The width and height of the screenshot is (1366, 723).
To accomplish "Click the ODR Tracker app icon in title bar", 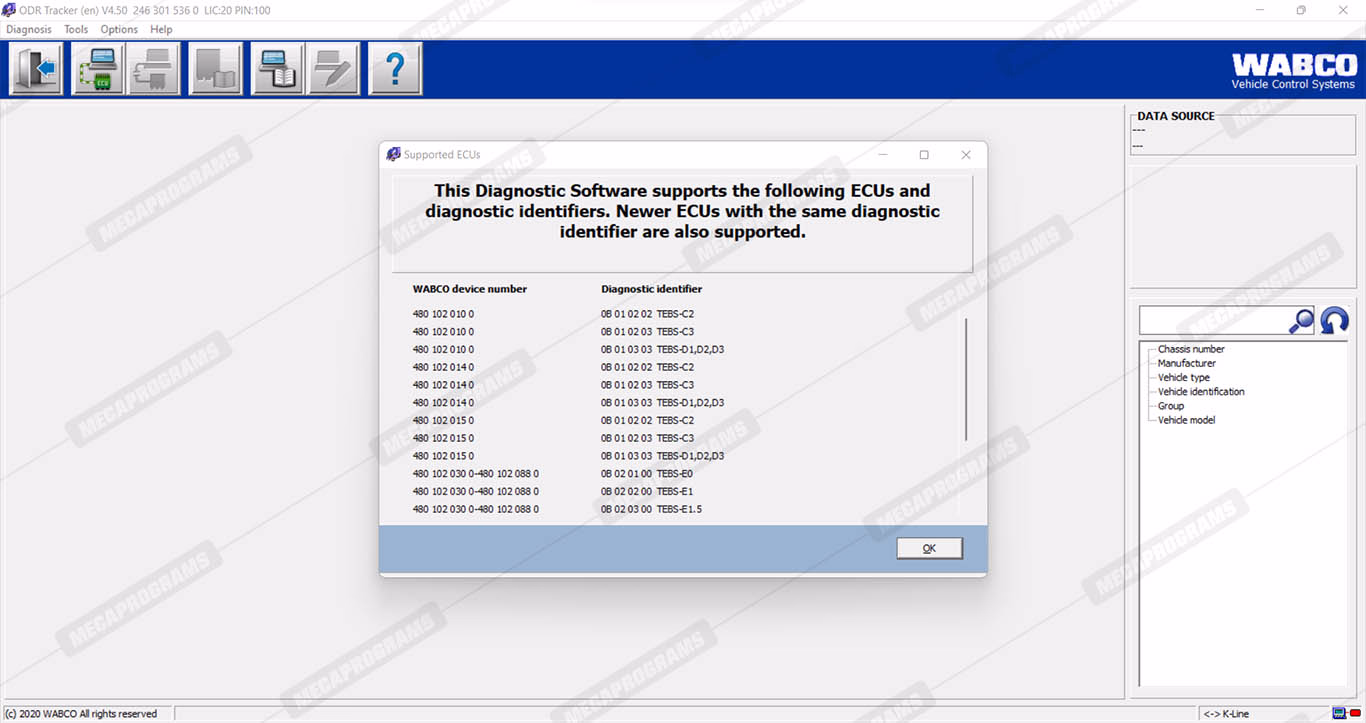I will pos(8,10).
